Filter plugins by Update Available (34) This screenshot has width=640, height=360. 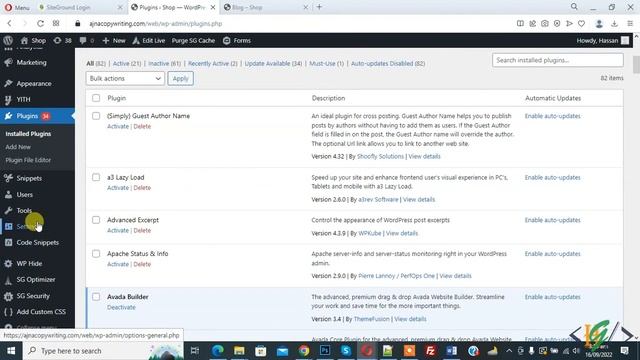[x=273, y=63]
